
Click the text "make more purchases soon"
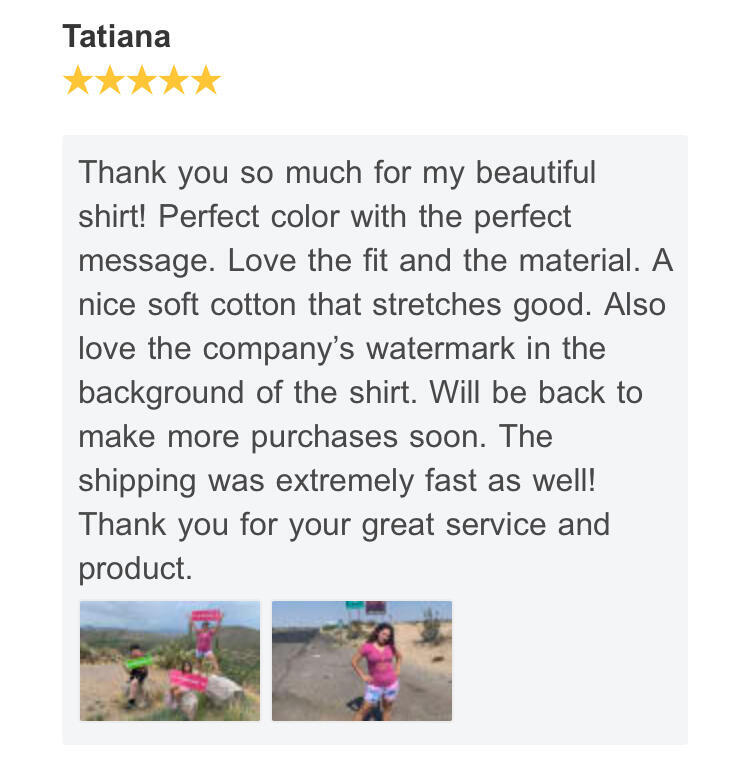point(283,436)
